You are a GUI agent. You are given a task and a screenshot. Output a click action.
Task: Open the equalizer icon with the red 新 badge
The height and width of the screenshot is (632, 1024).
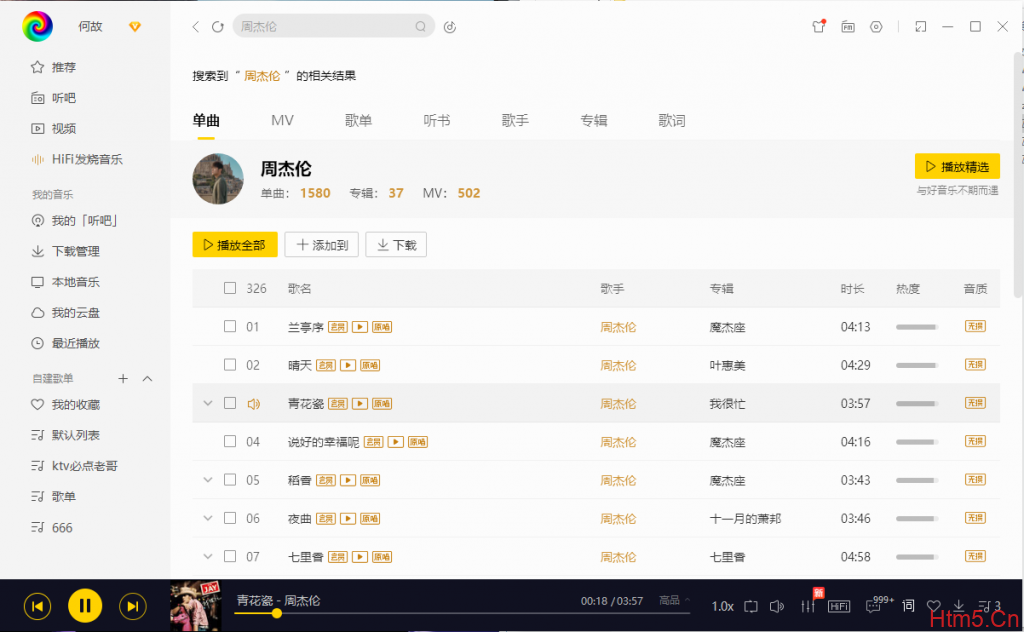(x=808, y=607)
